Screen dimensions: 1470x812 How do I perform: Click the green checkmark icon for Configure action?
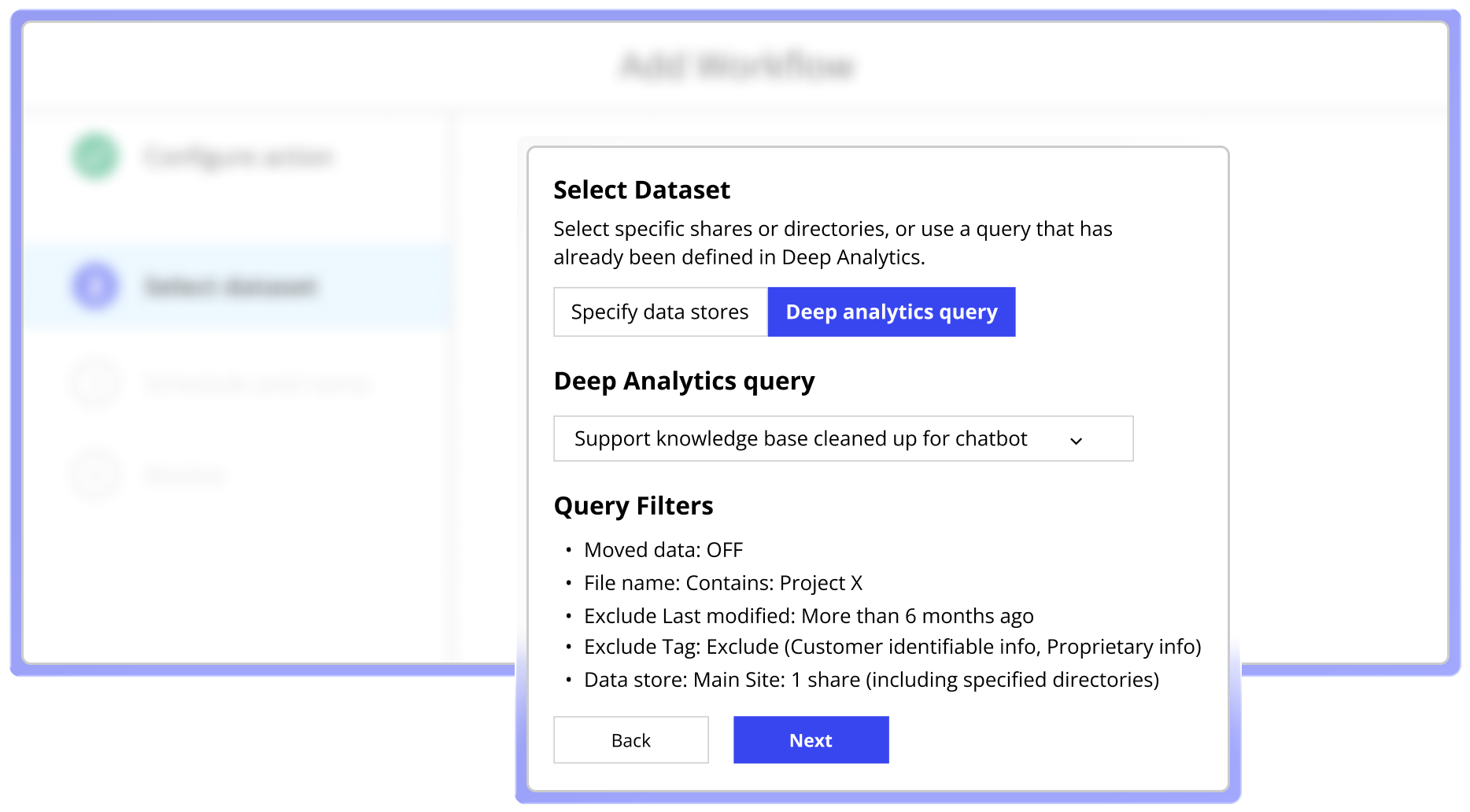click(95, 157)
